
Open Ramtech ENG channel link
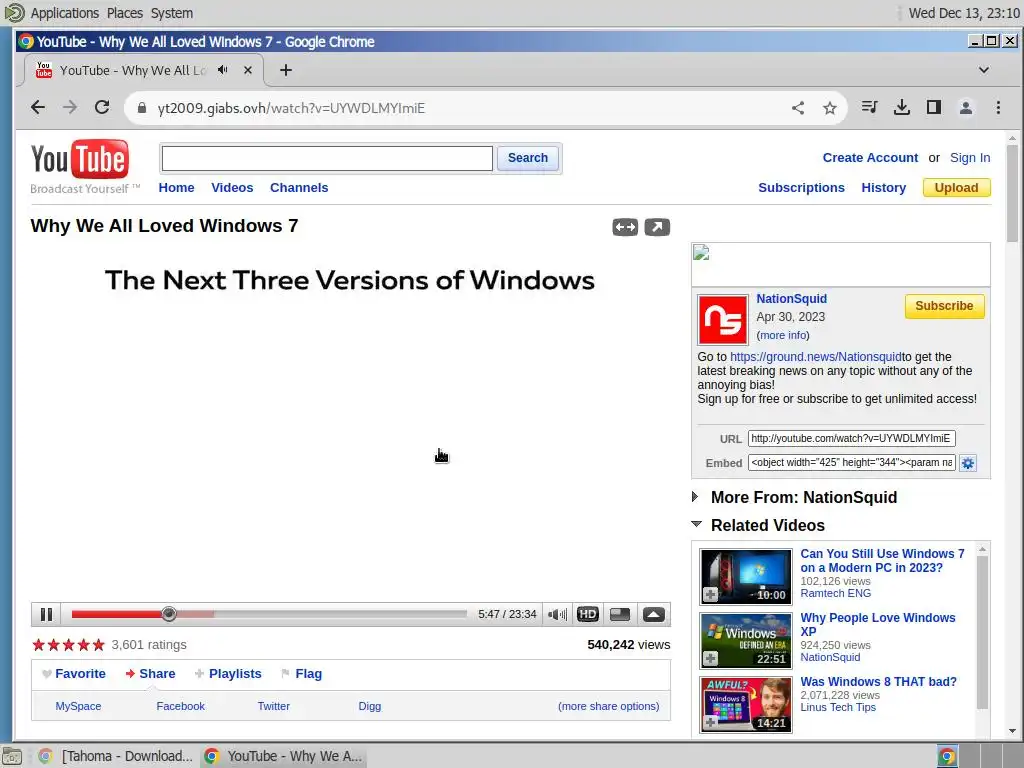[835, 594]
